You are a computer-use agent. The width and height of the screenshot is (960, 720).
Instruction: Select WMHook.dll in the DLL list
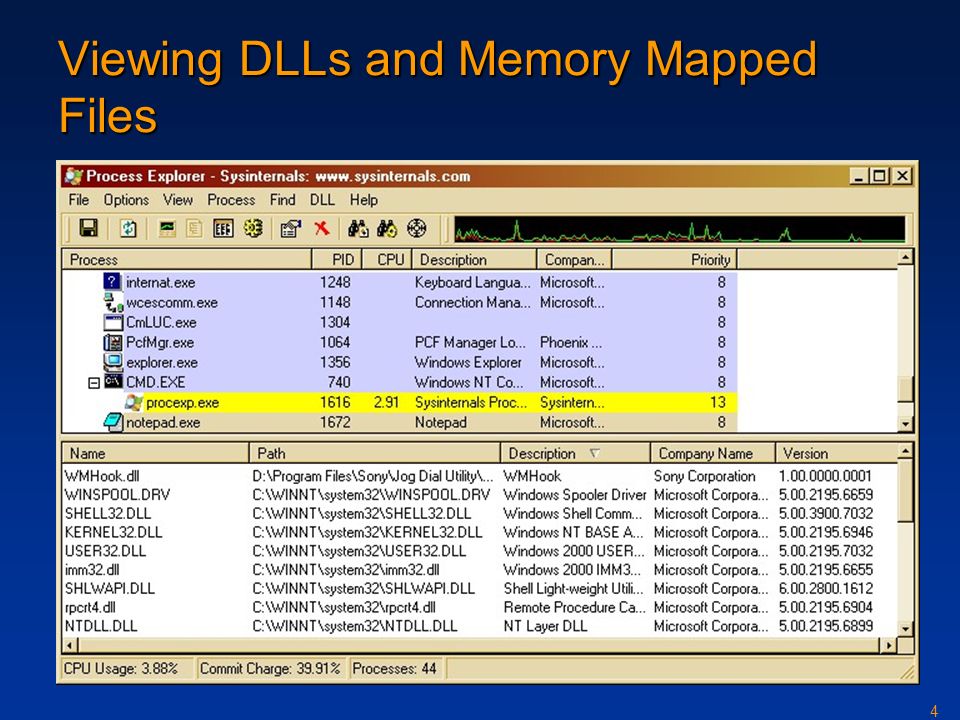tap(102, 476)
